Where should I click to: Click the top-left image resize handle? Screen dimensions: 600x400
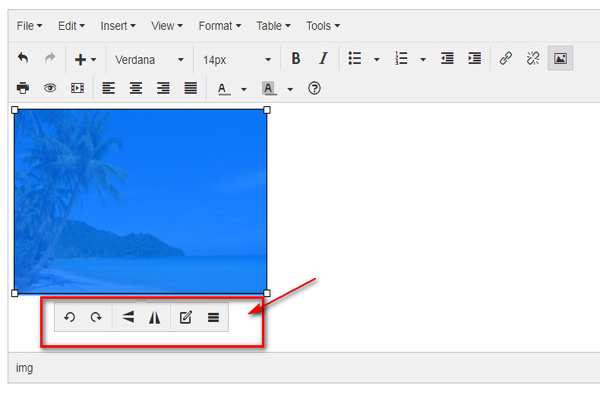[15, 110]
